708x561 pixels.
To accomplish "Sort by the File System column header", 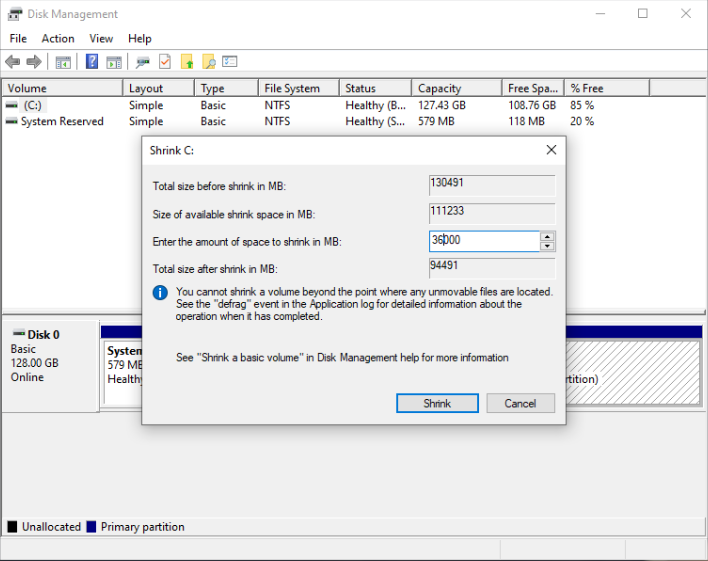I will (298, 88).
